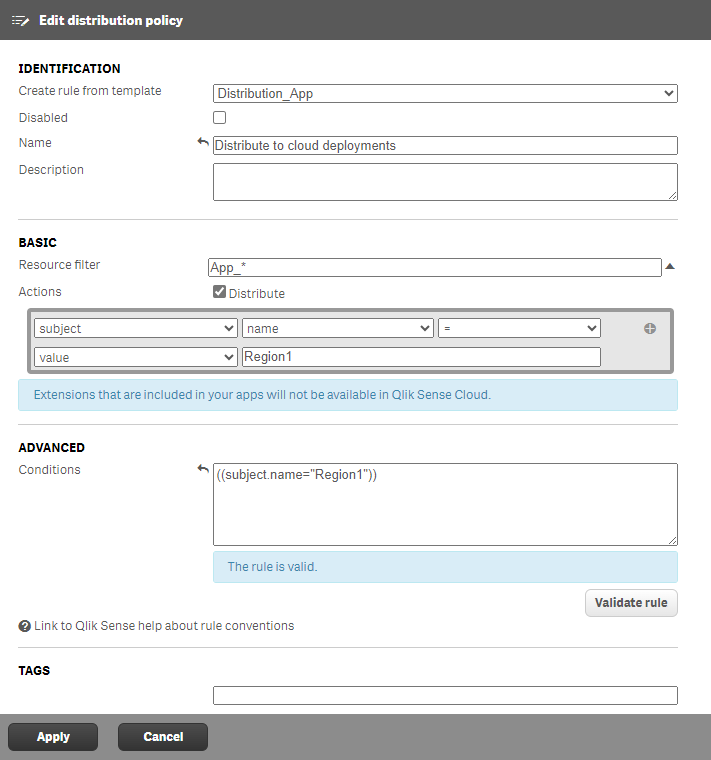711x760 pixels.
Task: Click the Apply button
Action: pyautogui.click(x=53, y=737)
